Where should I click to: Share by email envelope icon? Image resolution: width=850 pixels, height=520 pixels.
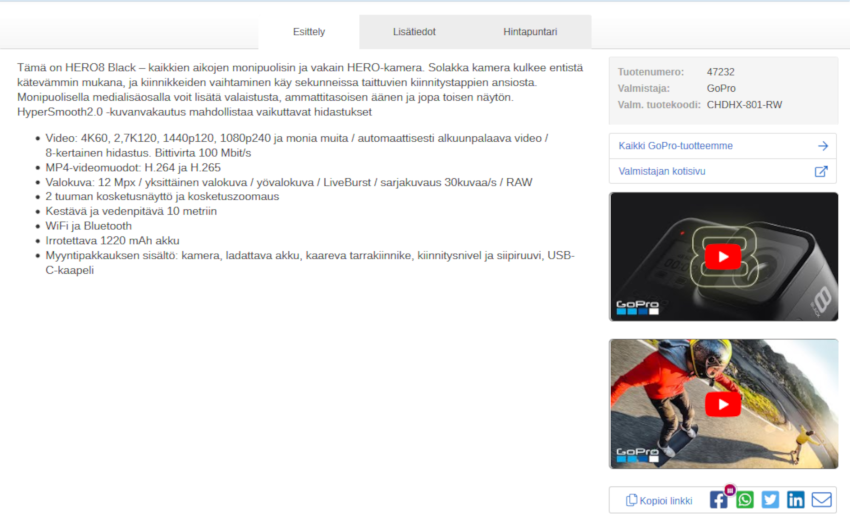(x=822, y=499)
